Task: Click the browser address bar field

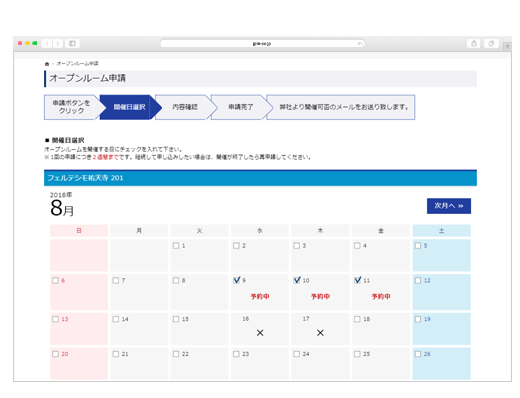Action: coord(262,44)
